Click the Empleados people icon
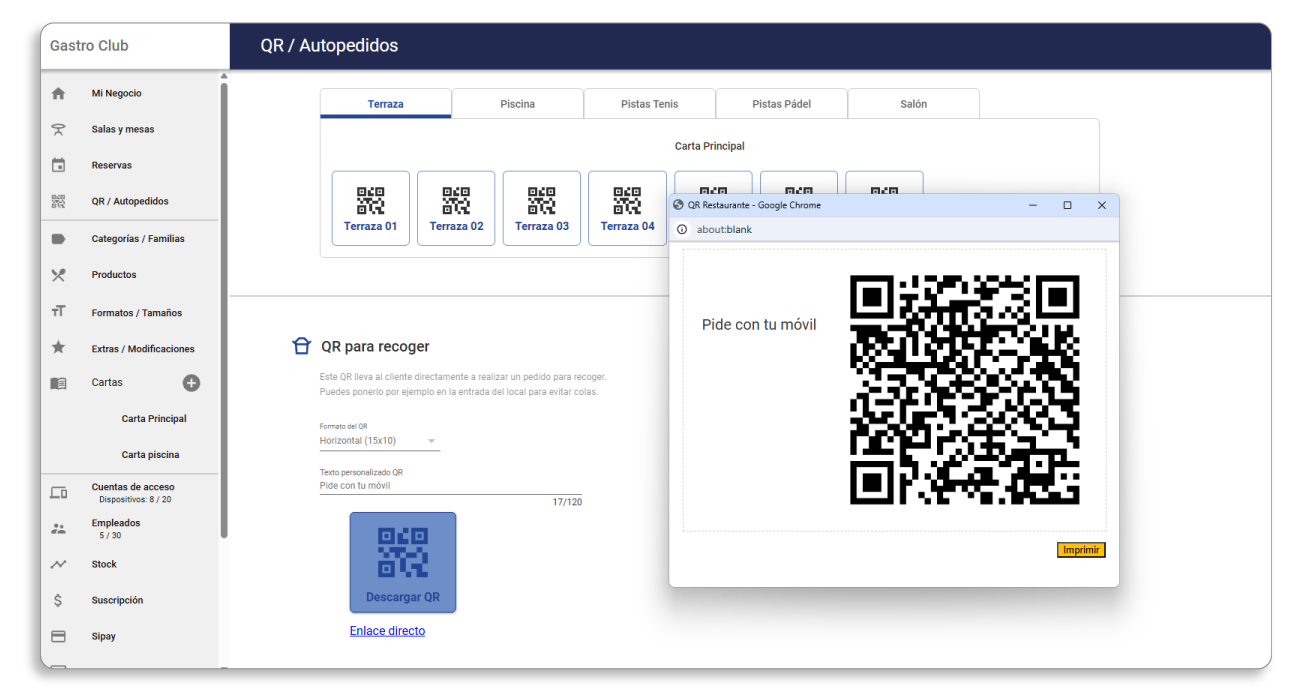The height and width of the screenshot is (692, 1312). pyautogui.click(x=58, y=529)
